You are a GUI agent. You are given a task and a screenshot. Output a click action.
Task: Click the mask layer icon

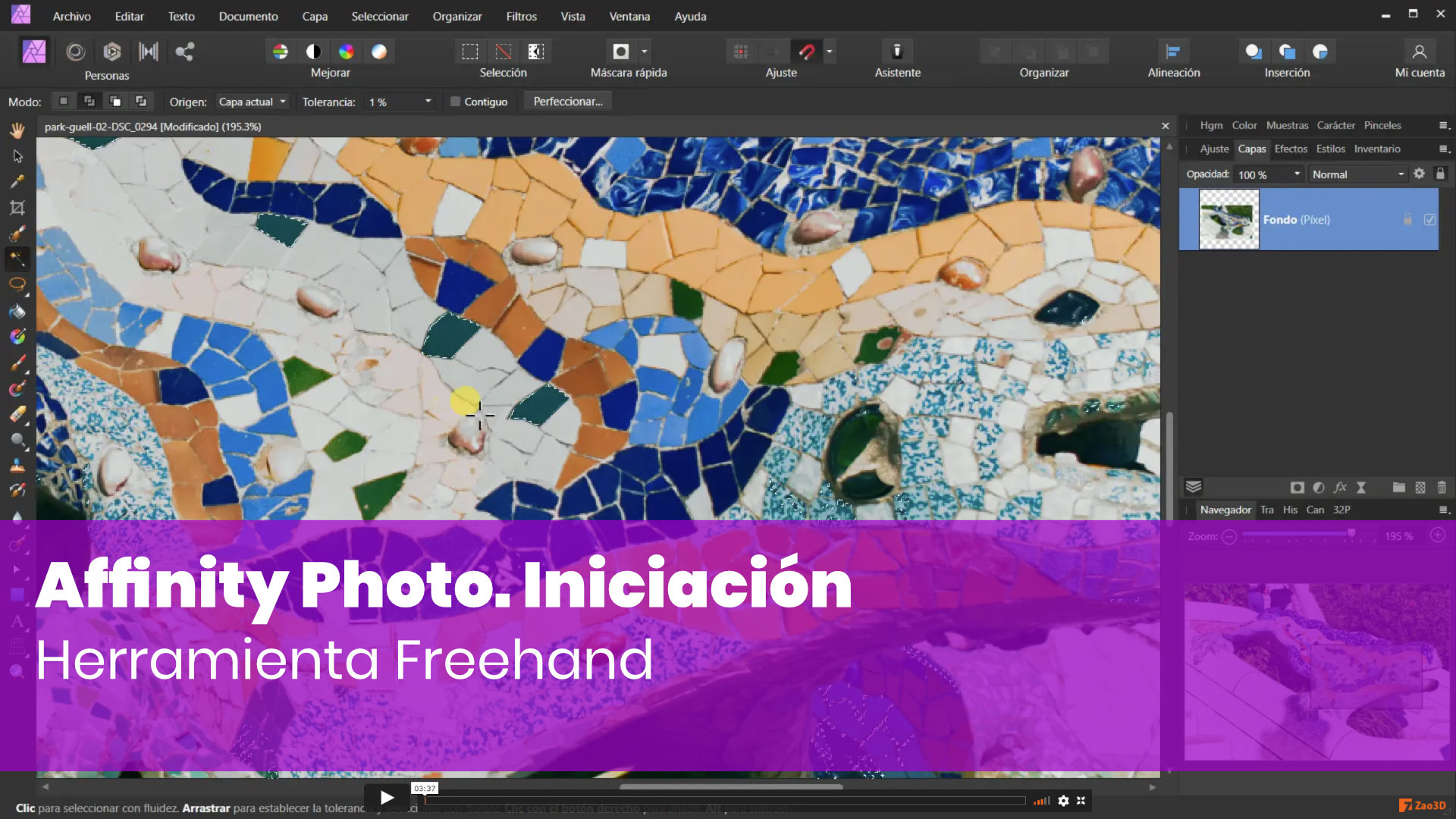click(x=1298, y=488)
